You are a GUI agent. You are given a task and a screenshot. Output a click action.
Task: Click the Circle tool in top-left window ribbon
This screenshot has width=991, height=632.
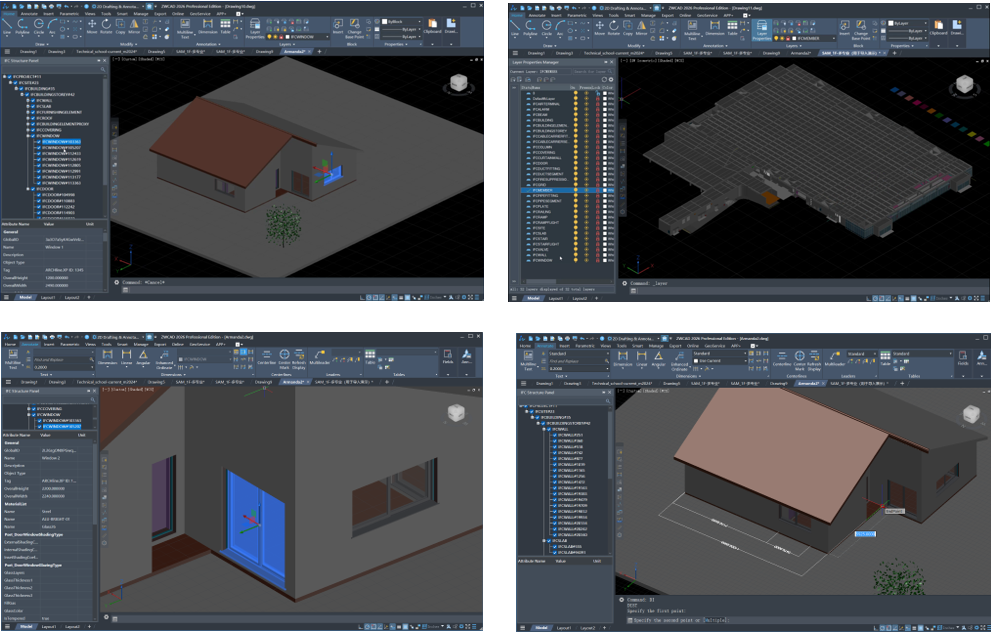[x=40, y=24]
